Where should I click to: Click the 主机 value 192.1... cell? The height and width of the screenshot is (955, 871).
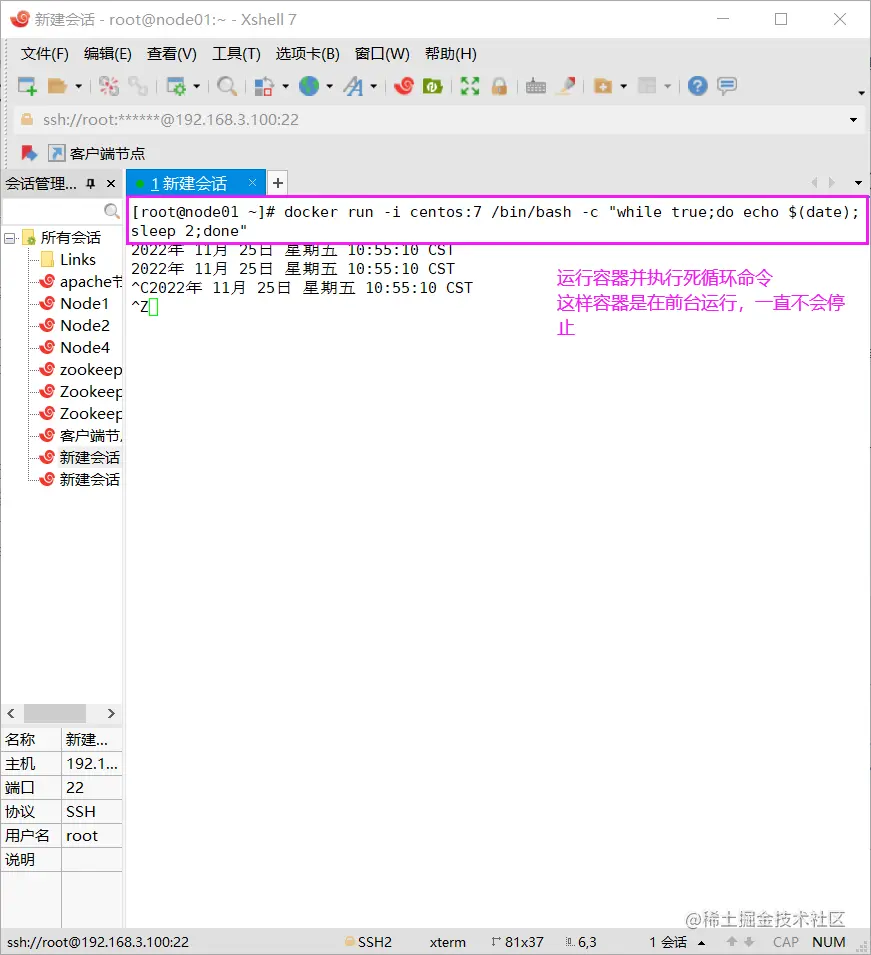pyautogui.click(x=92, y=764)
